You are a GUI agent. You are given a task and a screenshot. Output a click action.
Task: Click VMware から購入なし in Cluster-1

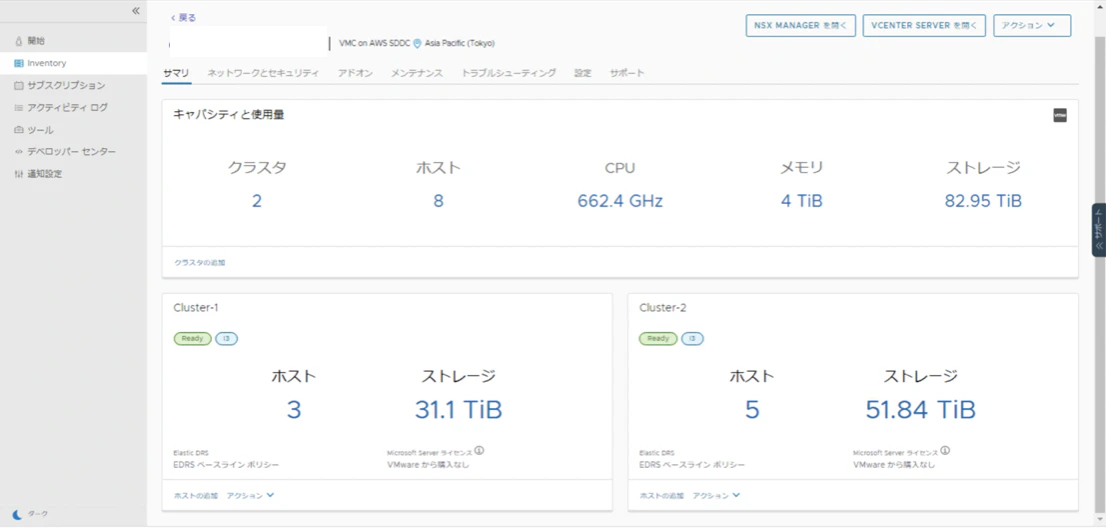[x=428, y=465]
